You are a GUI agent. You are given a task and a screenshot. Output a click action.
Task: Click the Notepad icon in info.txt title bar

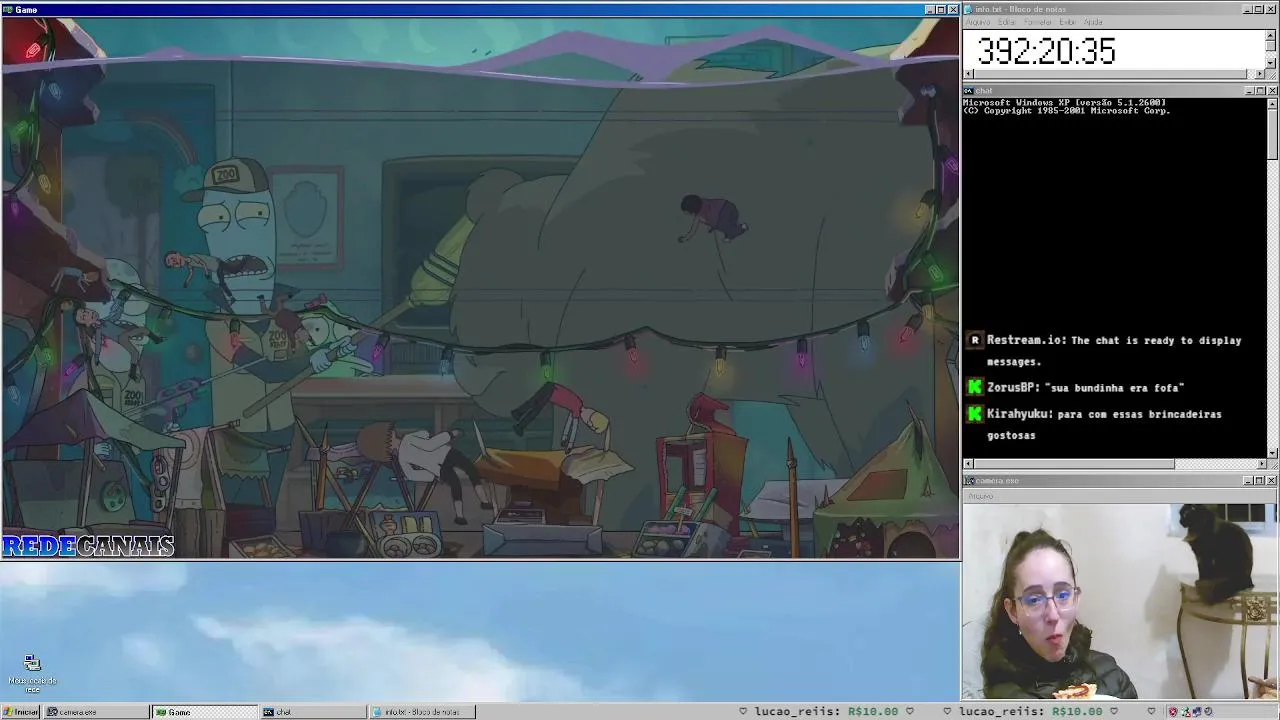[969, 10]
